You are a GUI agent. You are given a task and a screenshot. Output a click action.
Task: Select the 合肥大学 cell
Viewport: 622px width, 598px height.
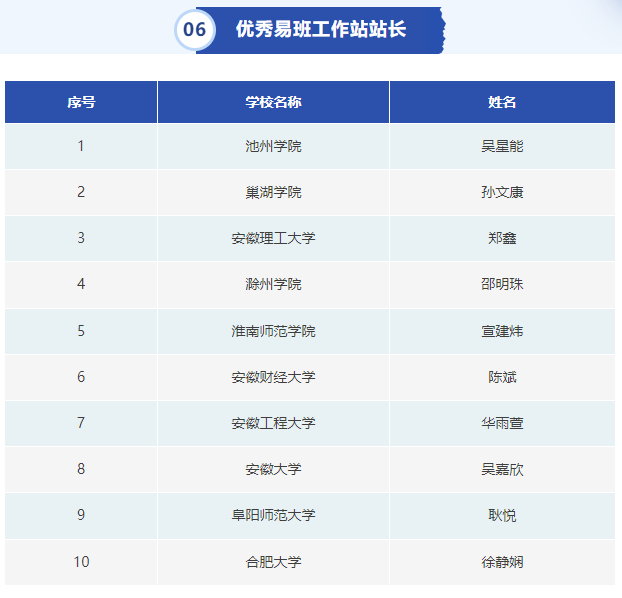(273, 562)
